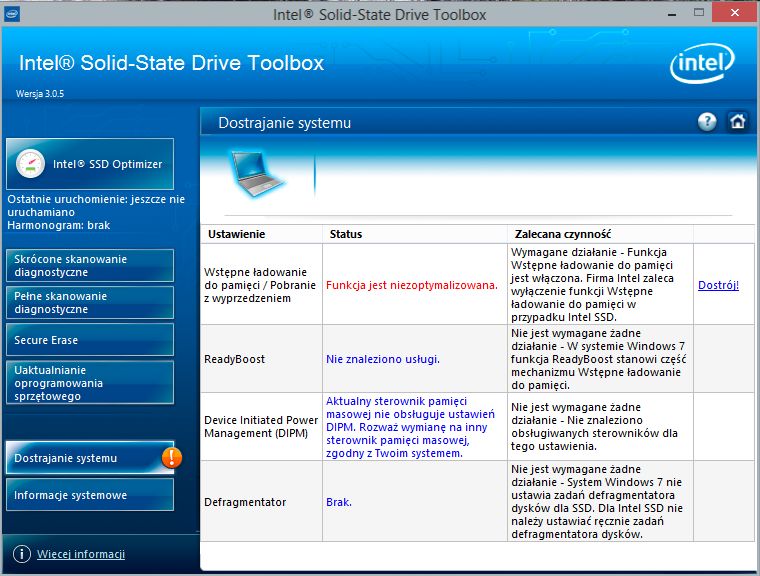Click the ReadyBoost recommendation text
The width and height of the screenshot is (760, 576).
point(598,359)
